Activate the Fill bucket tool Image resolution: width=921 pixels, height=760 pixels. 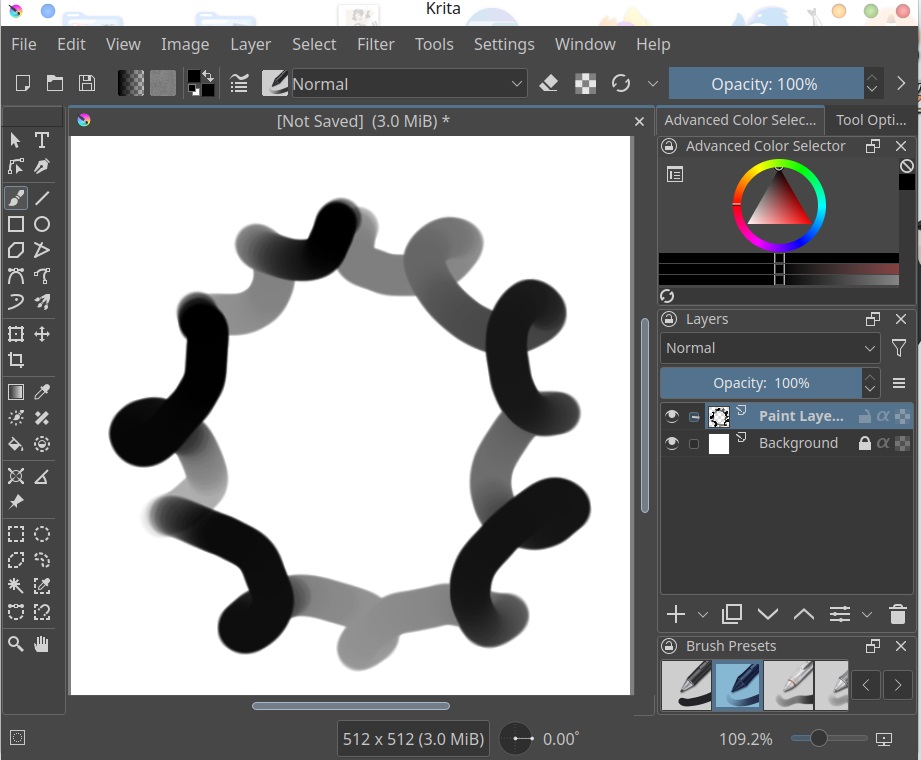pyautogui.click(x=16, y=444)
